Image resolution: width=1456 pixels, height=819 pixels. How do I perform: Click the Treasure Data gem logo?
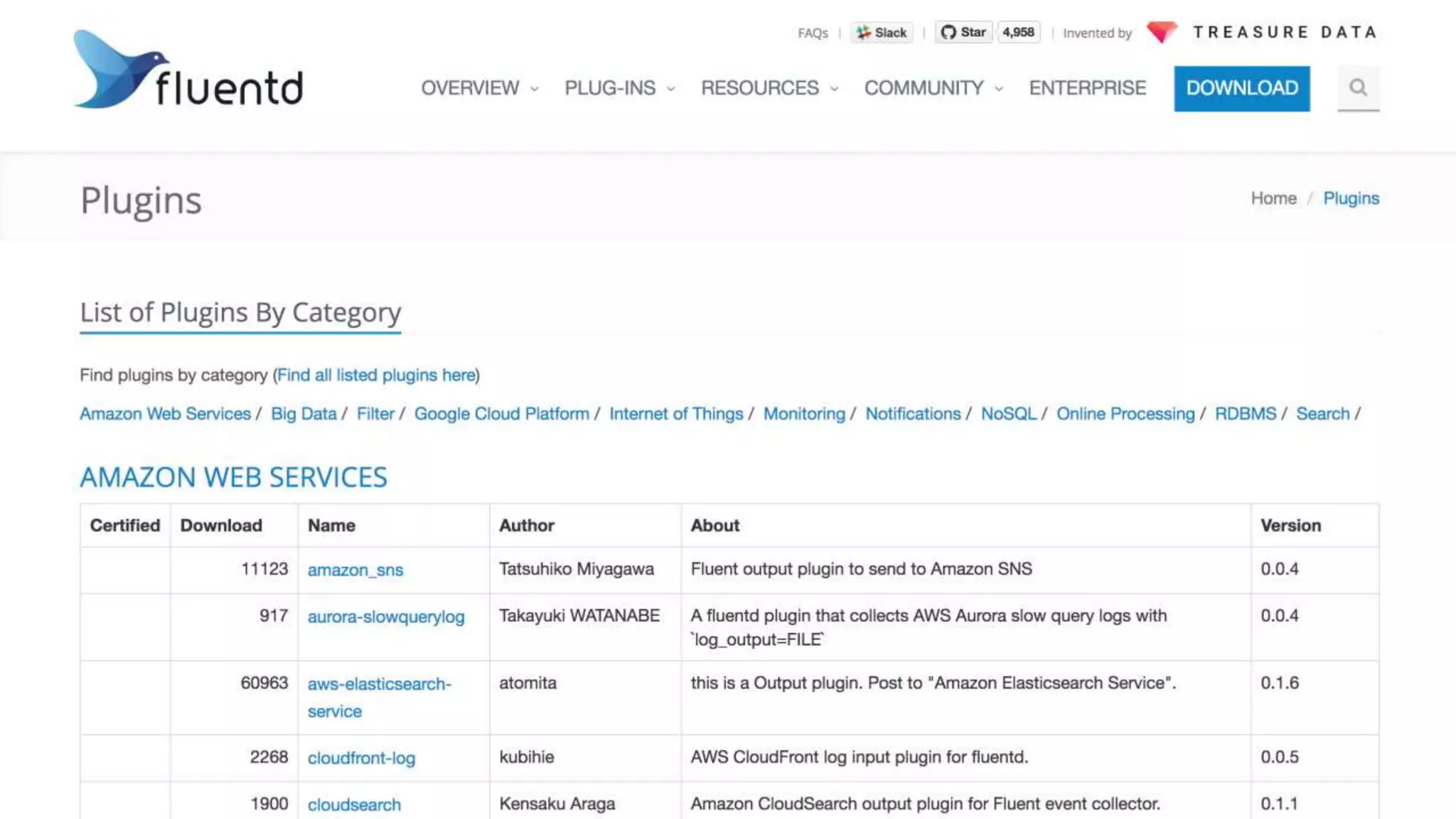pyautogui.click(x=1162, y=32)
